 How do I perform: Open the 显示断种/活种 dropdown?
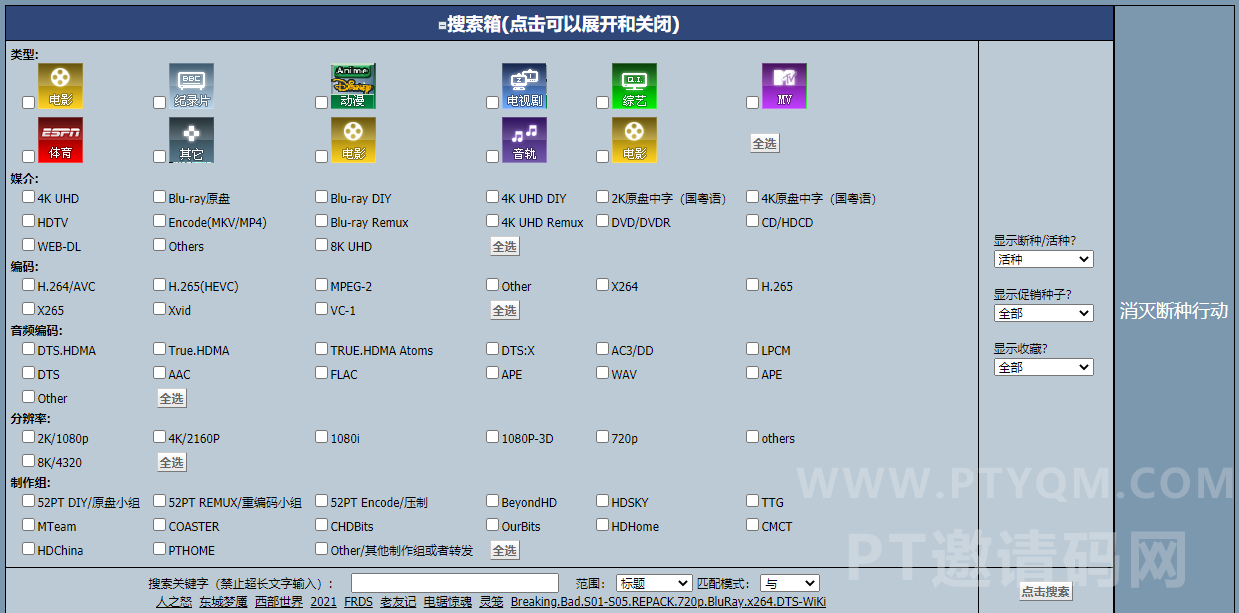[1043, 259]
